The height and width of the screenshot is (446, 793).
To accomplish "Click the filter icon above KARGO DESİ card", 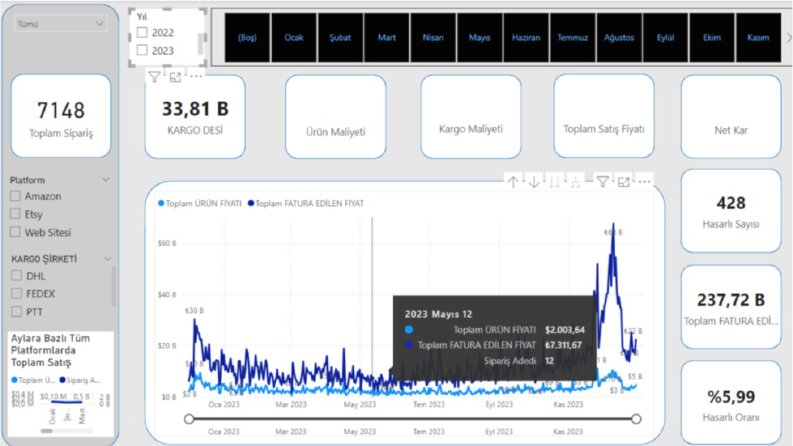I will click(154, 77).
